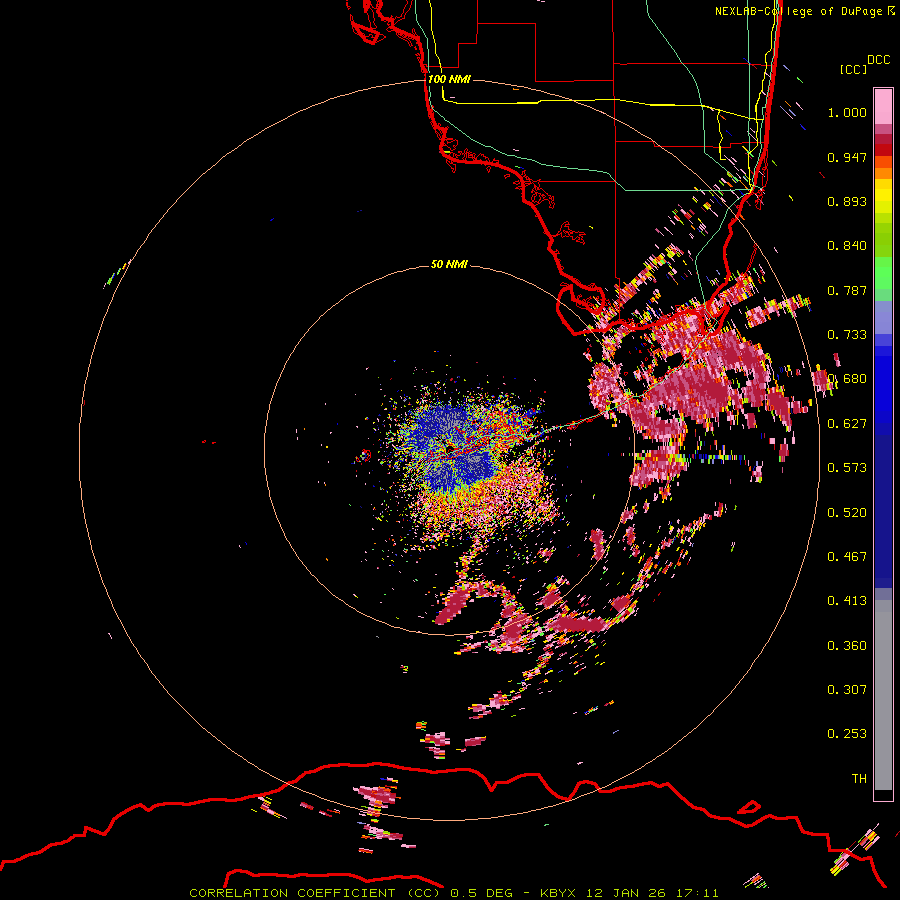Image resolution: width=900 pixels, height=900 pixels.
Task: Select the 0.947 scale value
Action: pos(847,157)
